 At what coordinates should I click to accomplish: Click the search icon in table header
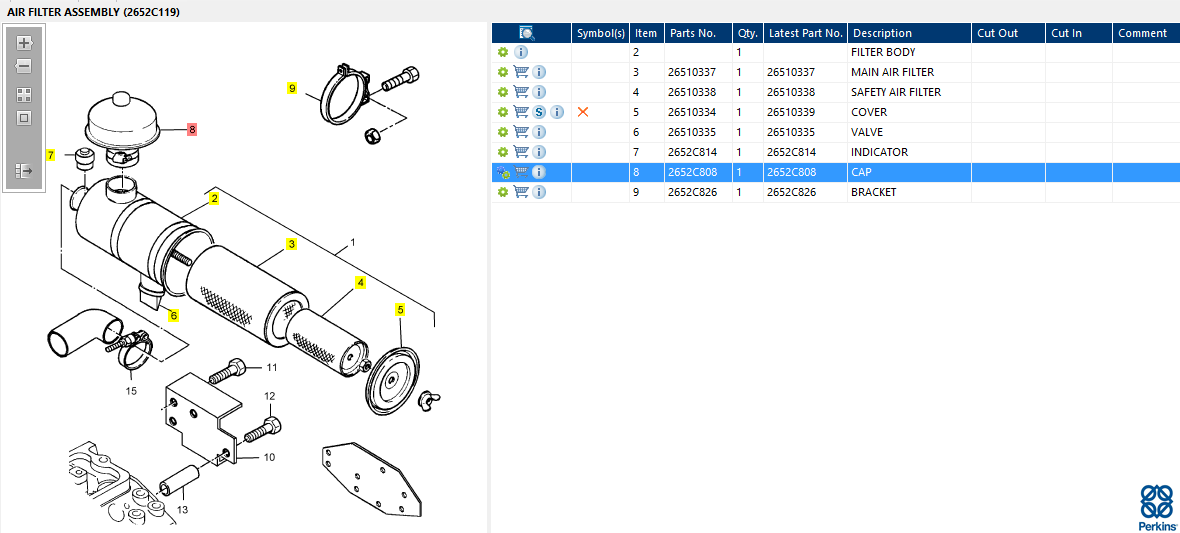[x=527, y=33]
